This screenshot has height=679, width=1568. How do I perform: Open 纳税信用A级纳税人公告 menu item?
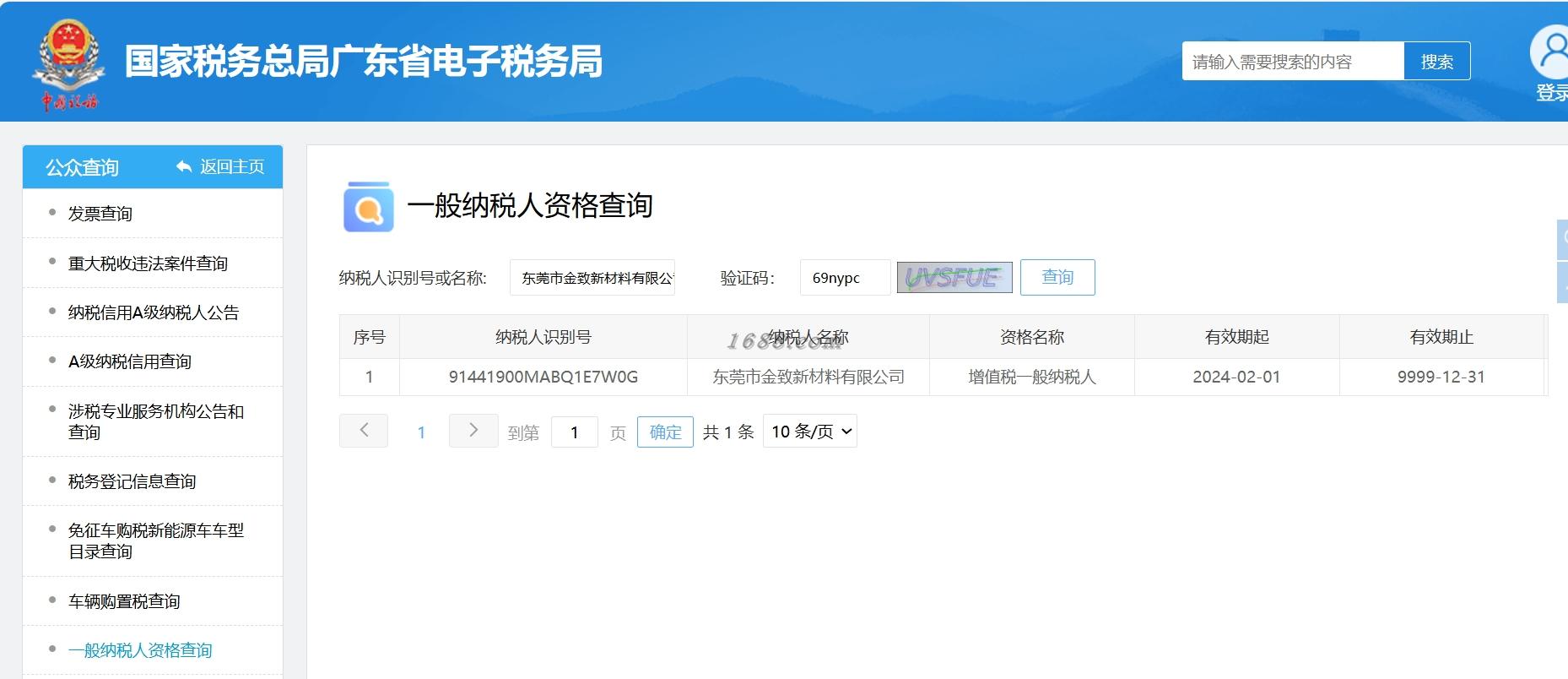click(x=153, y=312)
